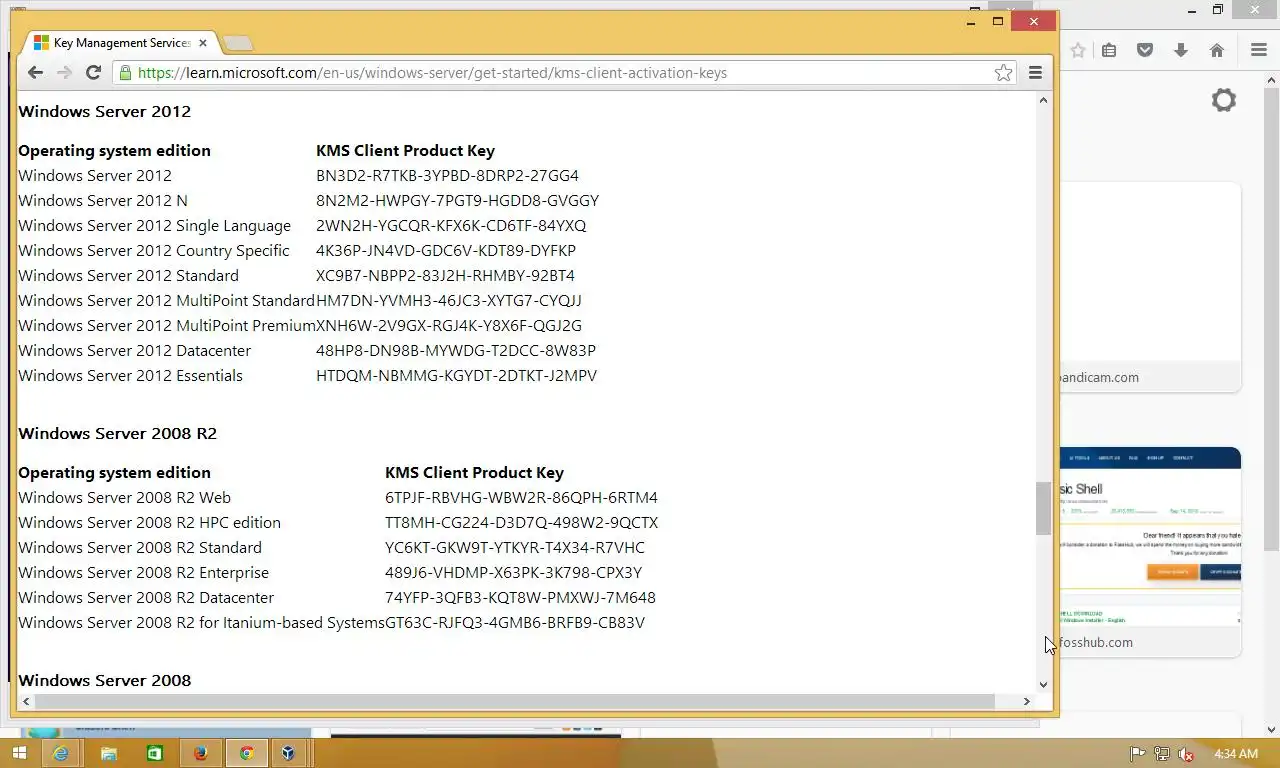Click the Chrome forward arrow
Screen dimensions: 1280x768
(64, 72)
